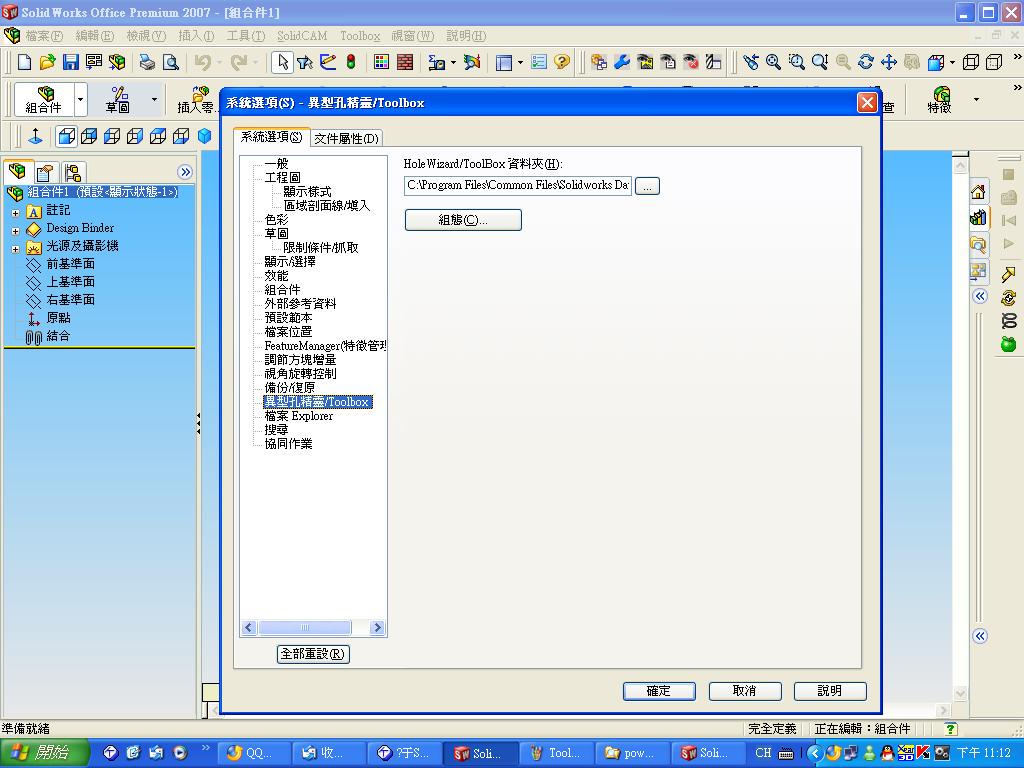Select 檔案位置 in options list

[288, 332]
